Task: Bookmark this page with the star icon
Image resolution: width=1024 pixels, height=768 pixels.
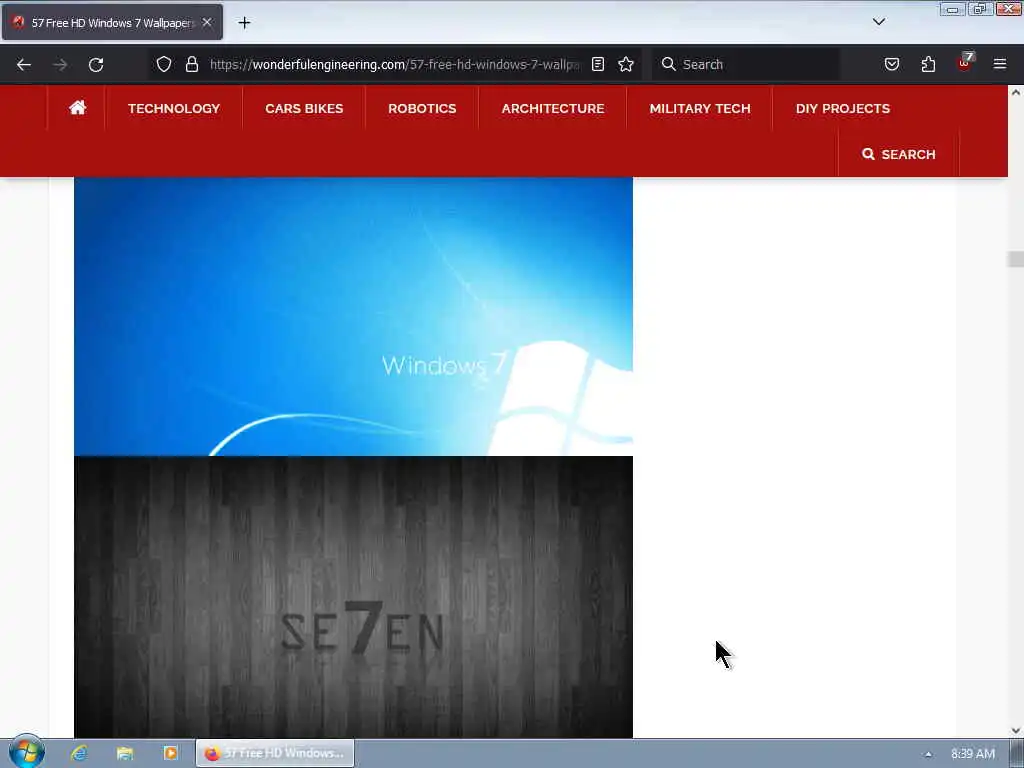Action: 626,64
